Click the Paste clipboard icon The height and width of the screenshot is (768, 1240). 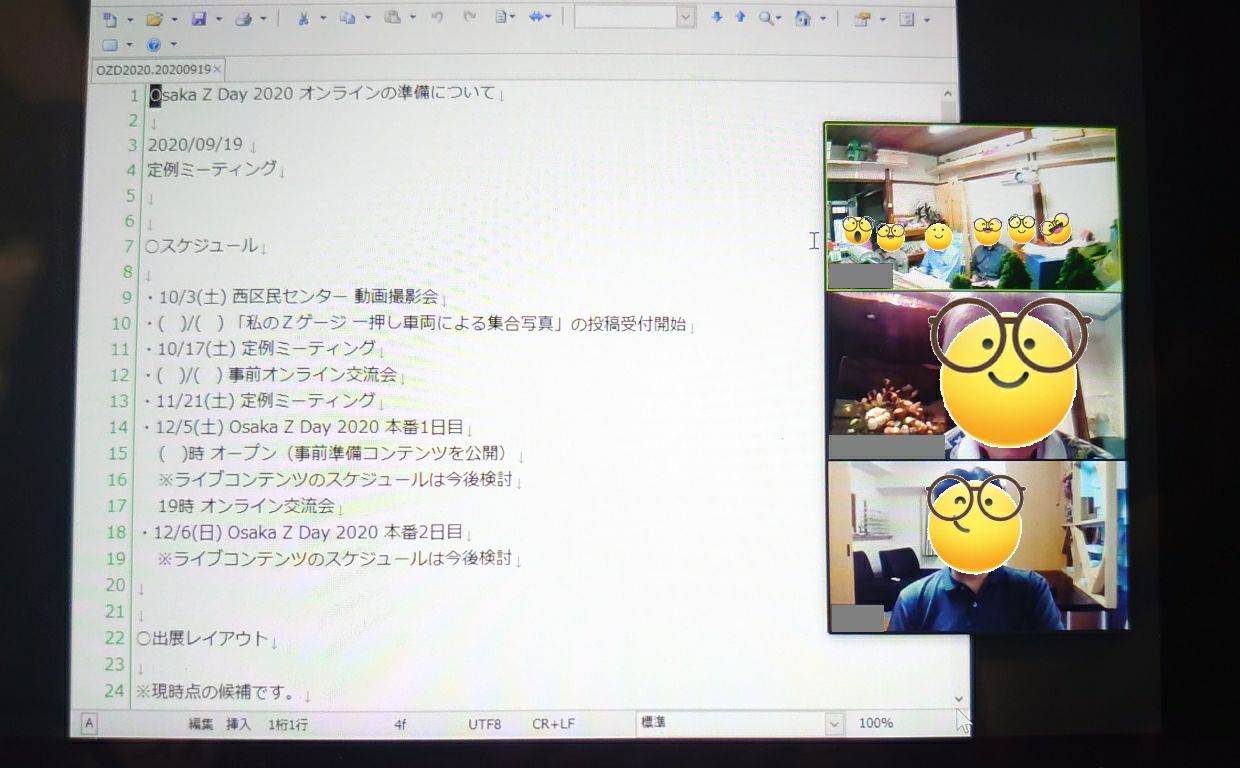[393, 18]
